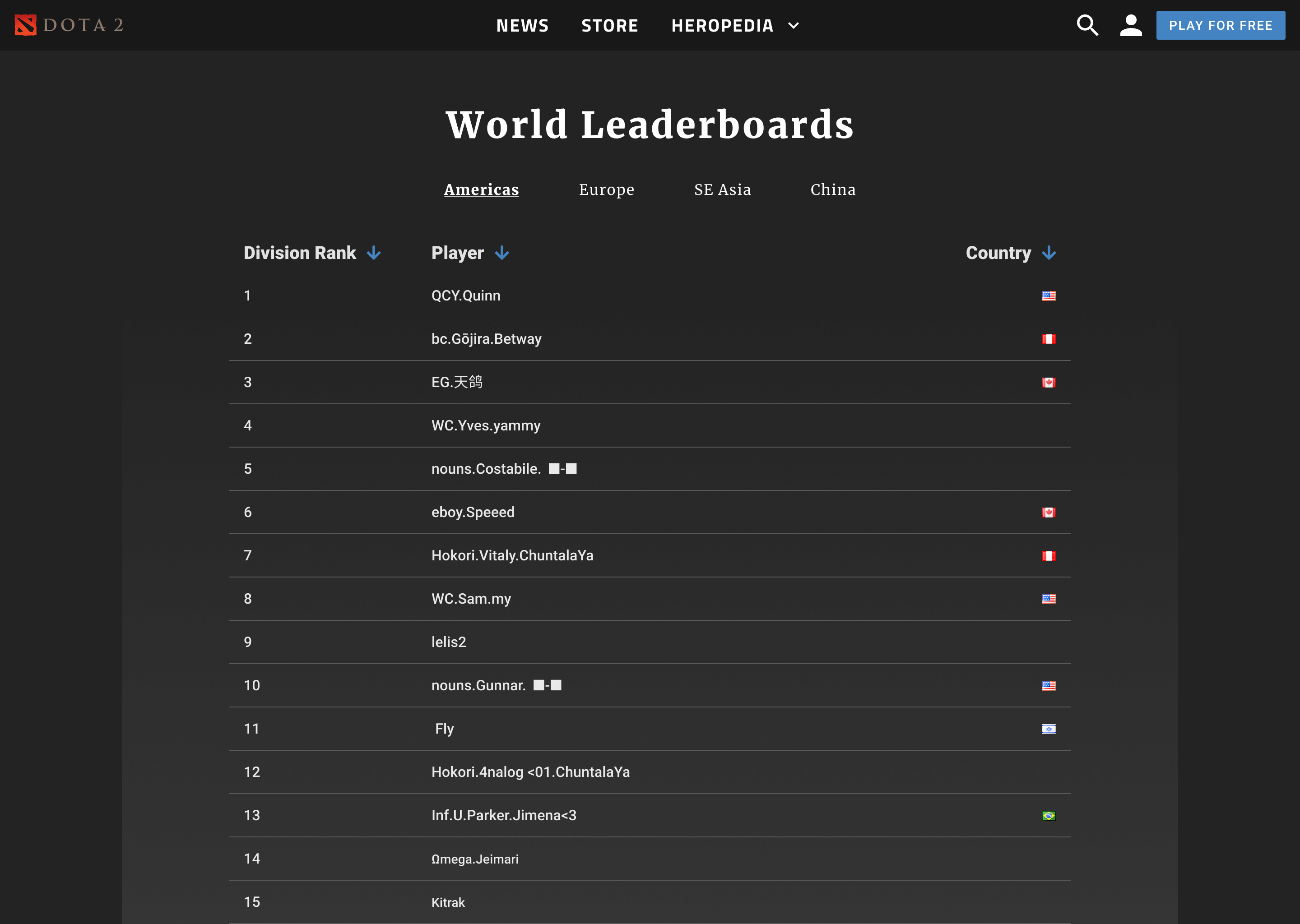Select player EG.天鸽
The width and height of the screenshot is (1300, 924).
[456, 382]
